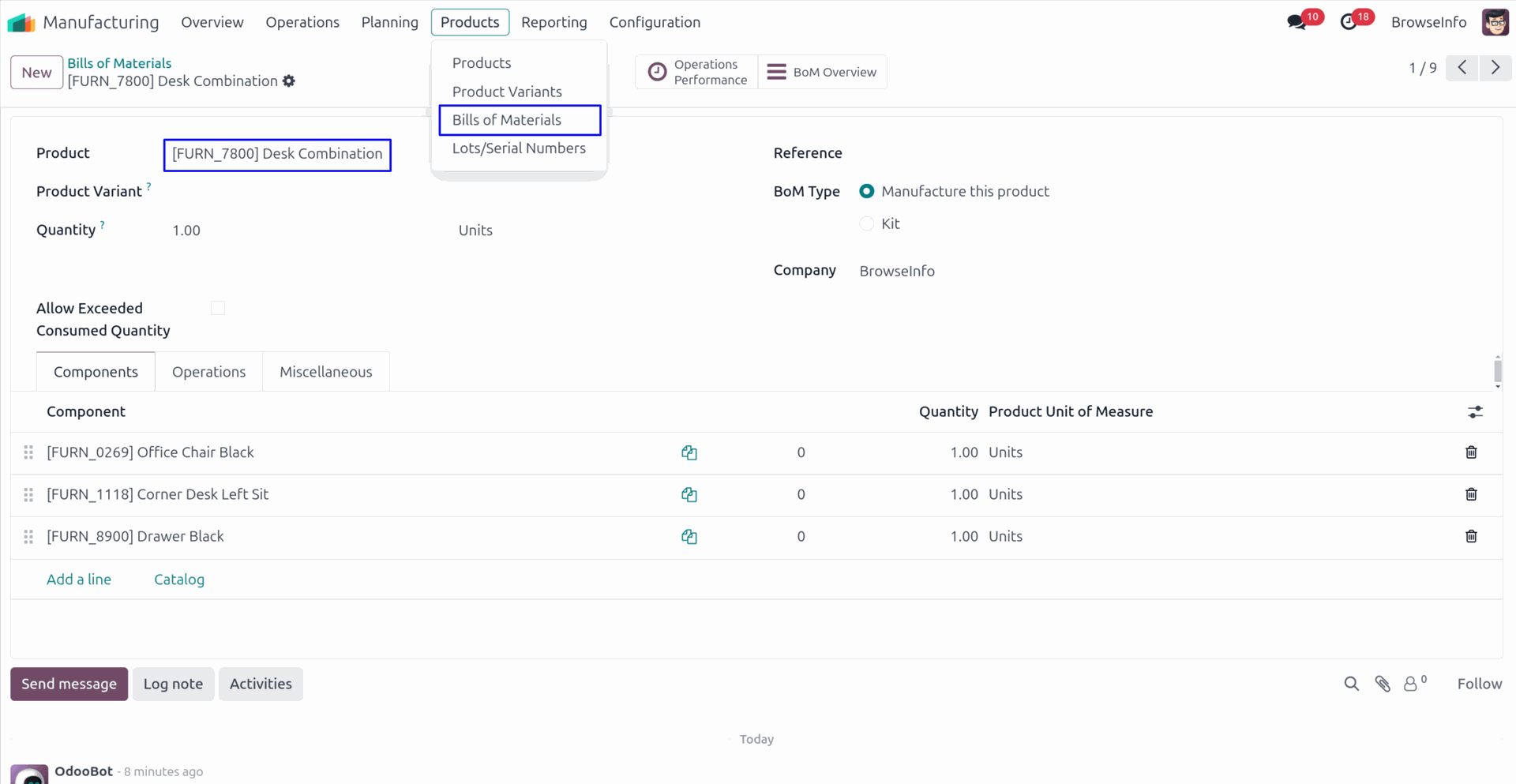Viewport: 1516px width, 784px height.
Task: Open the activities clock icon in navbar
Action: pyautogui.click(x=1349, y=22)
